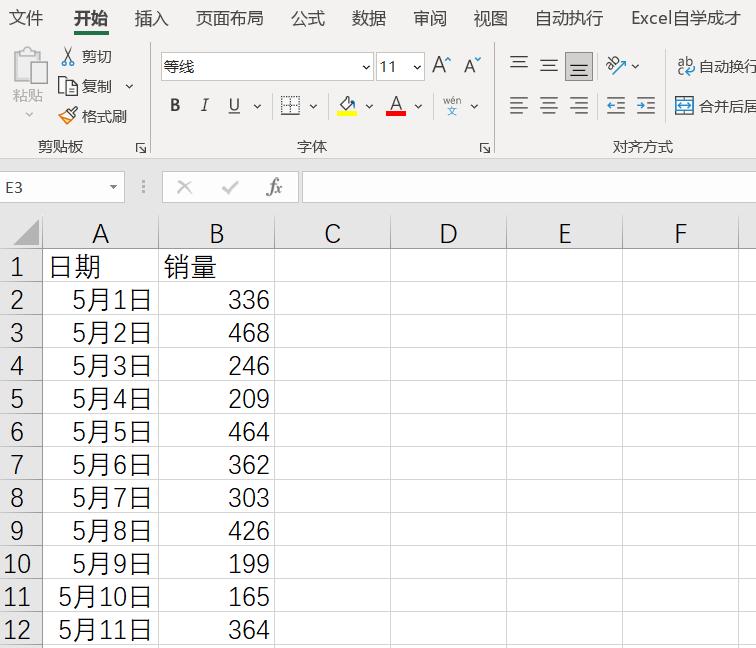
Task: Open the File (文件) tab
Action: coord(26,18)
